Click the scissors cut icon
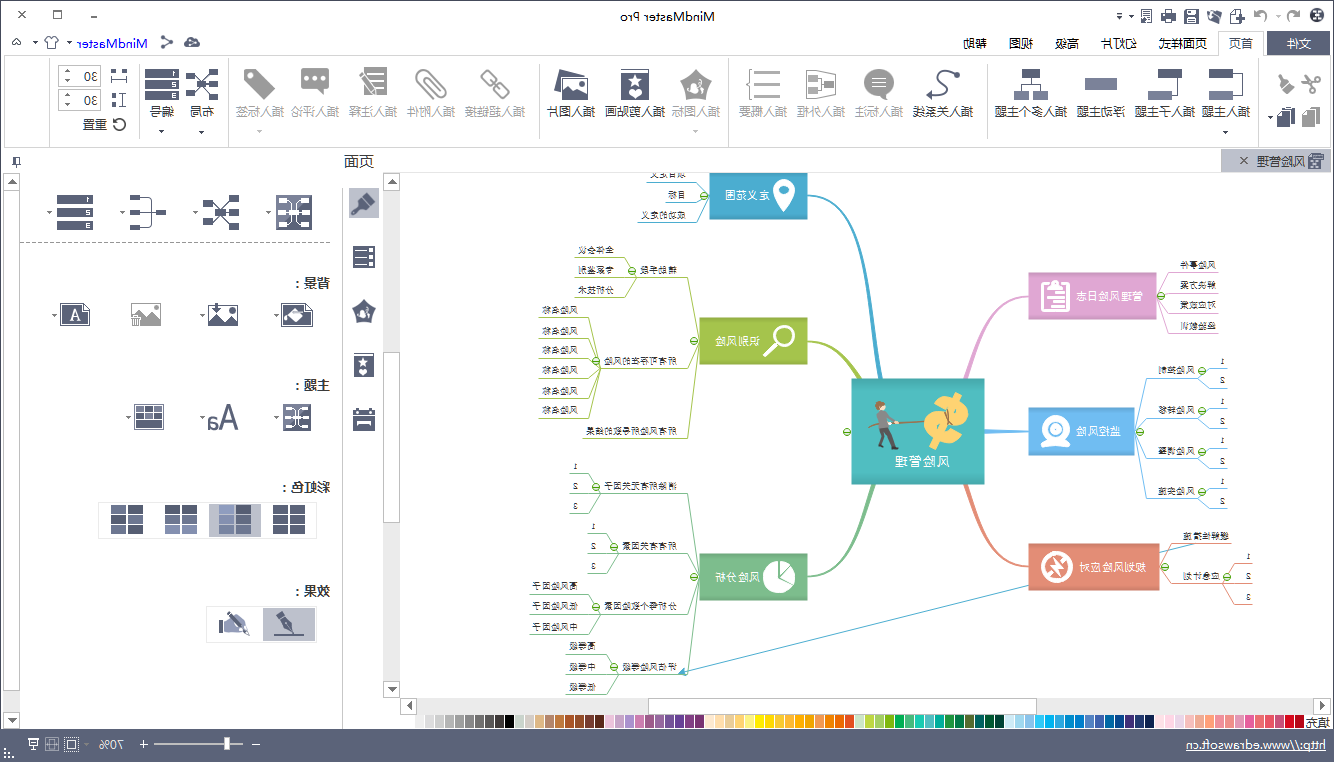Image resolution: width=1334 pixels, height=762 pixels. (1310, 86)
